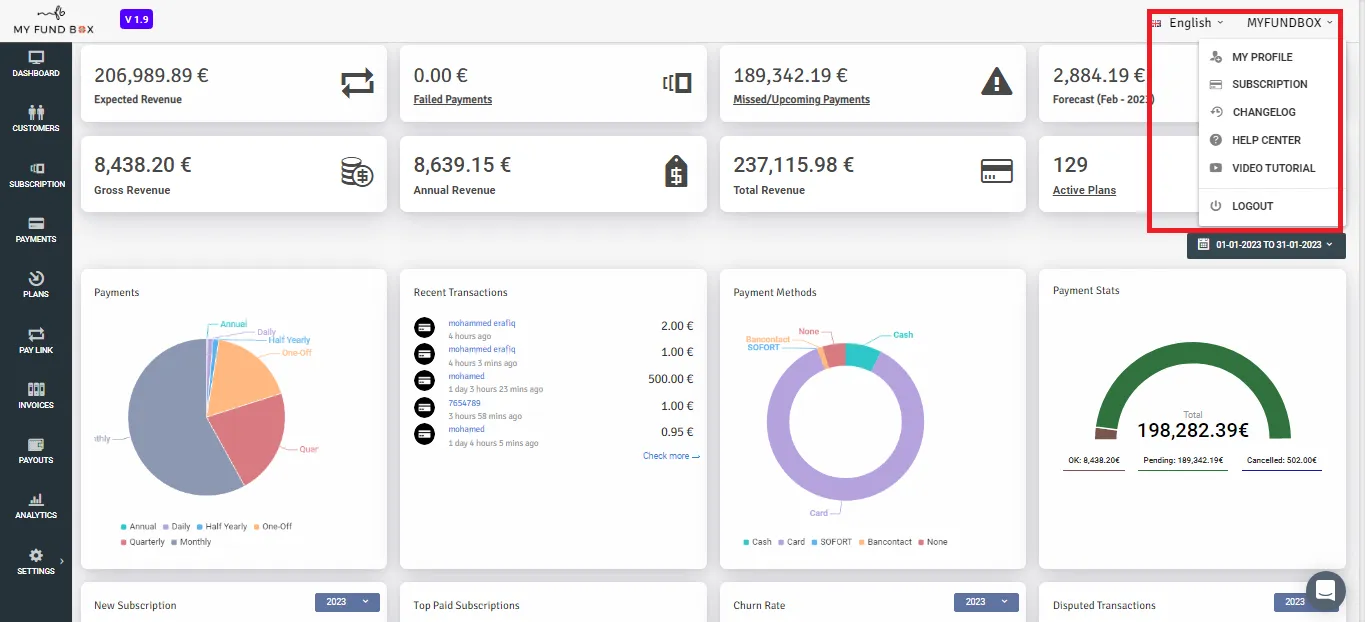Expand the Settings sidebar menu
The width and height of the screenshot is (1365, 622).
(36, 562)
